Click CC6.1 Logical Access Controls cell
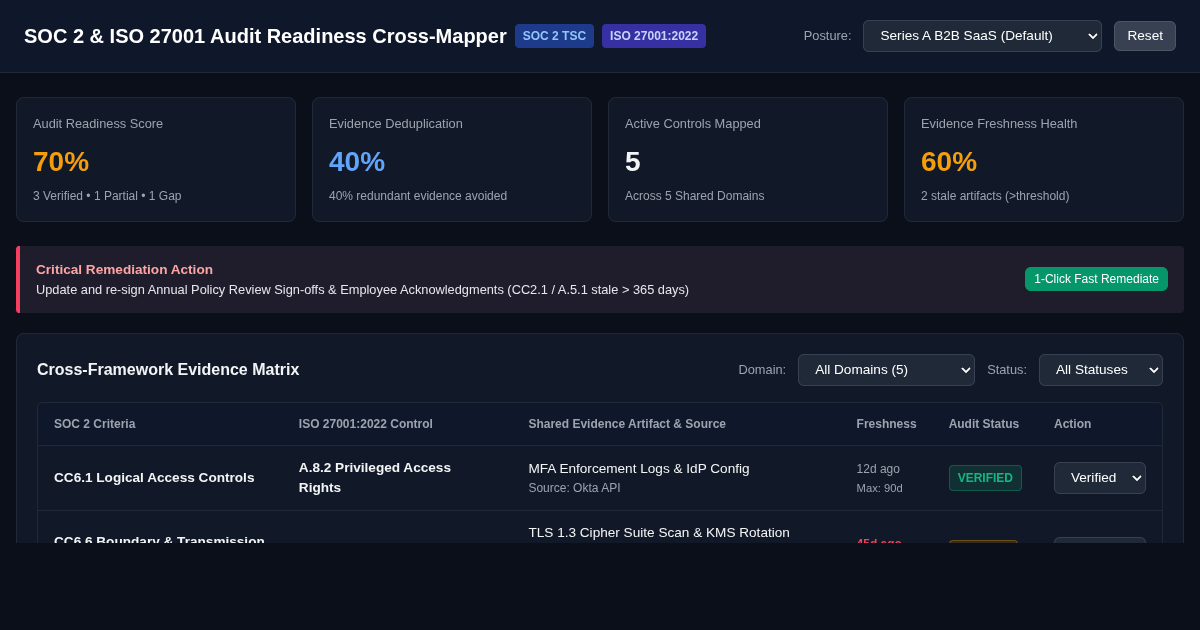 (154, 478)
